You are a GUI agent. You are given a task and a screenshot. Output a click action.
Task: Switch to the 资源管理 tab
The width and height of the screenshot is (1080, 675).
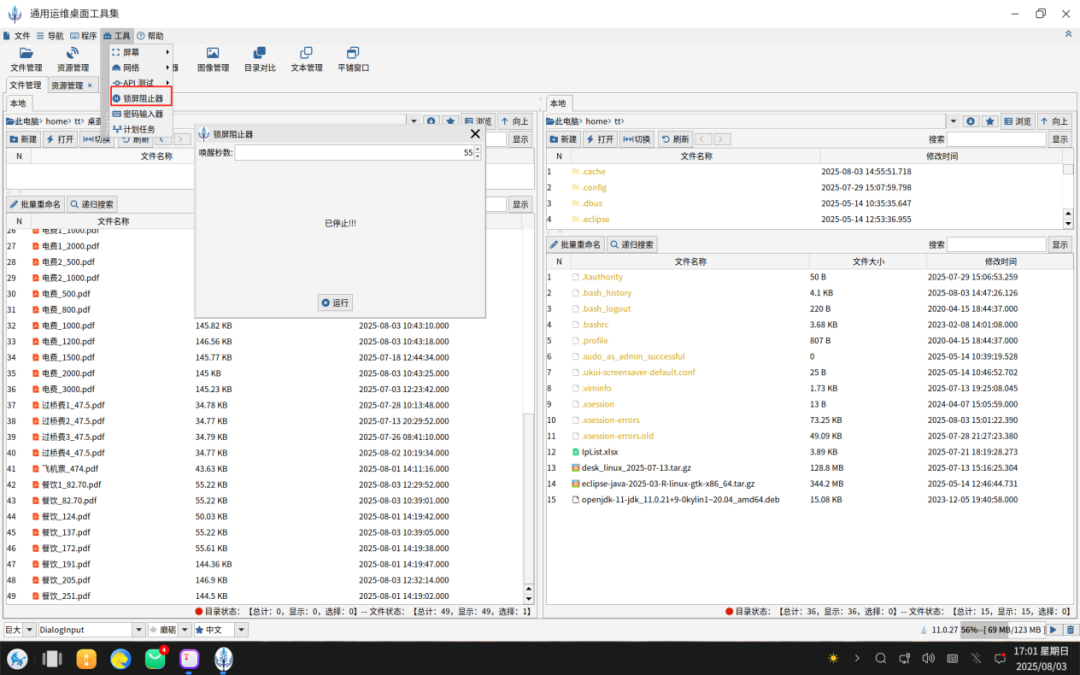pyautogui.click(x=66, y=86)
